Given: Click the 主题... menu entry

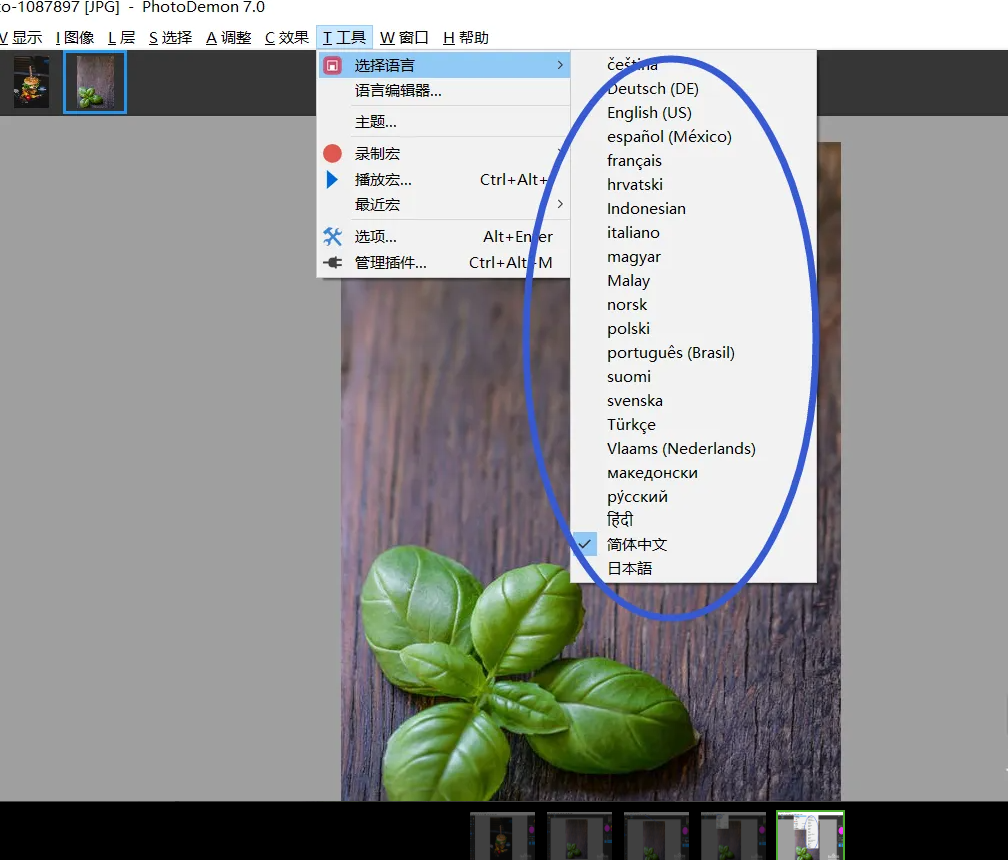Looking at the screenshot, I should (376, 122).
